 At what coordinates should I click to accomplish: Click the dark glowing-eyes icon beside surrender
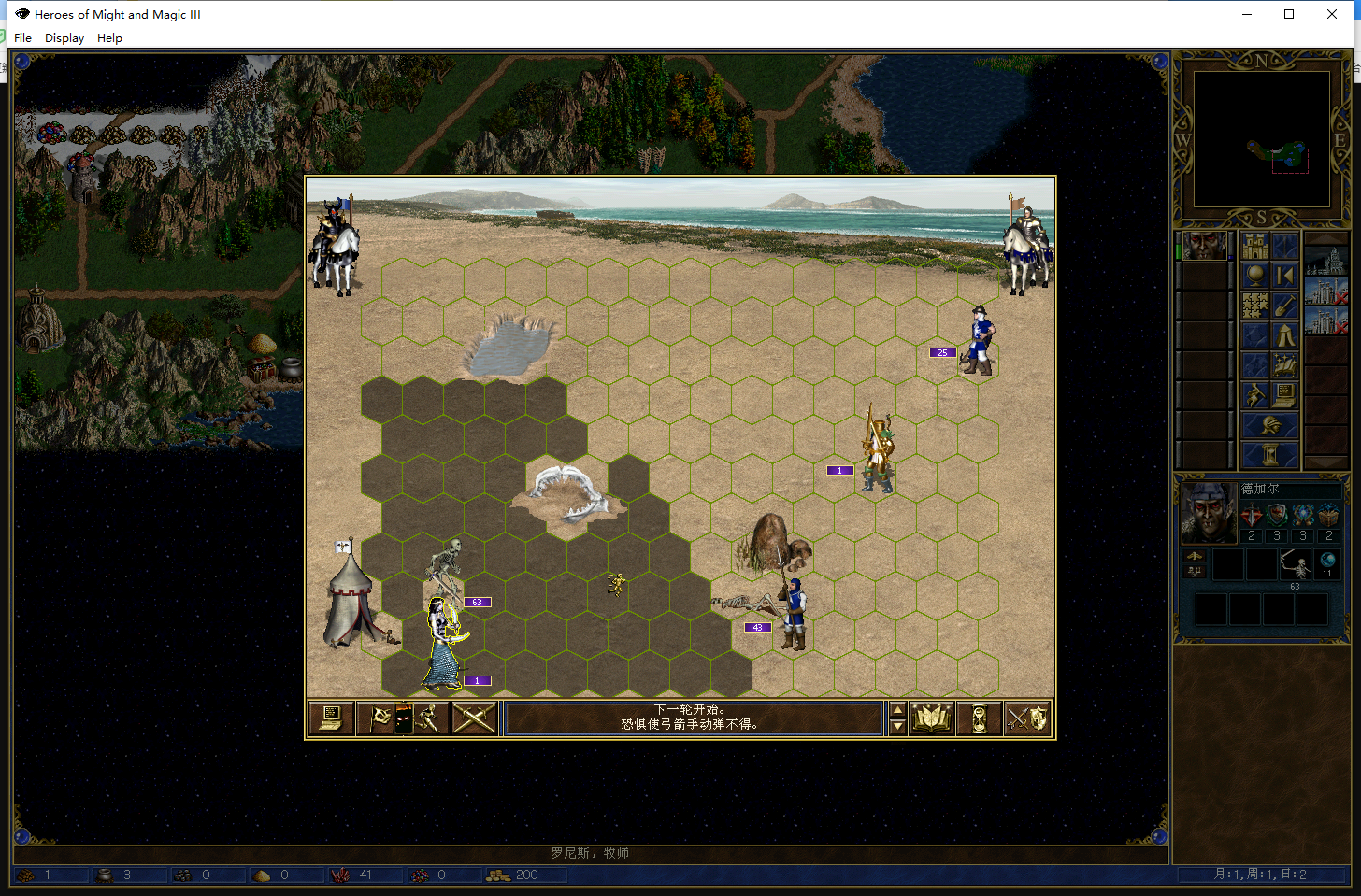coord(404,718)
